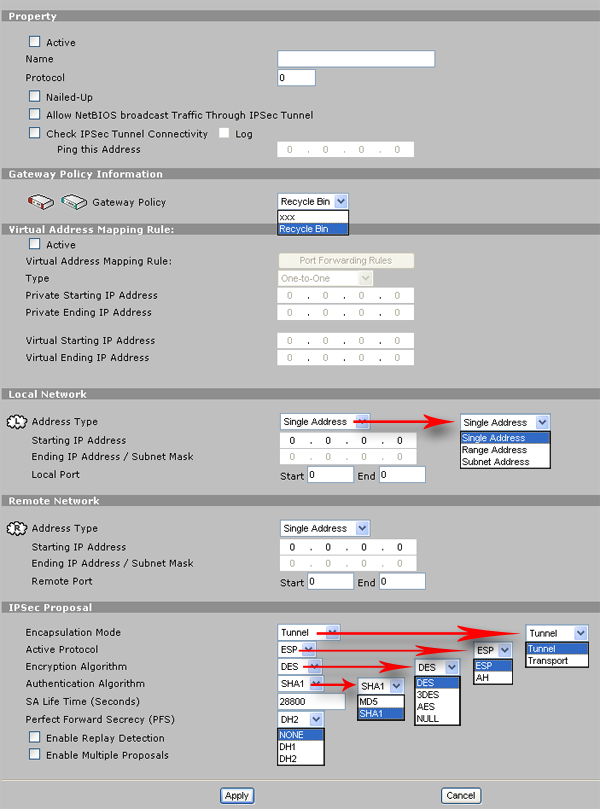
Task: Toggle the Nailed-Up checkbox
Action: pos(35,96)
